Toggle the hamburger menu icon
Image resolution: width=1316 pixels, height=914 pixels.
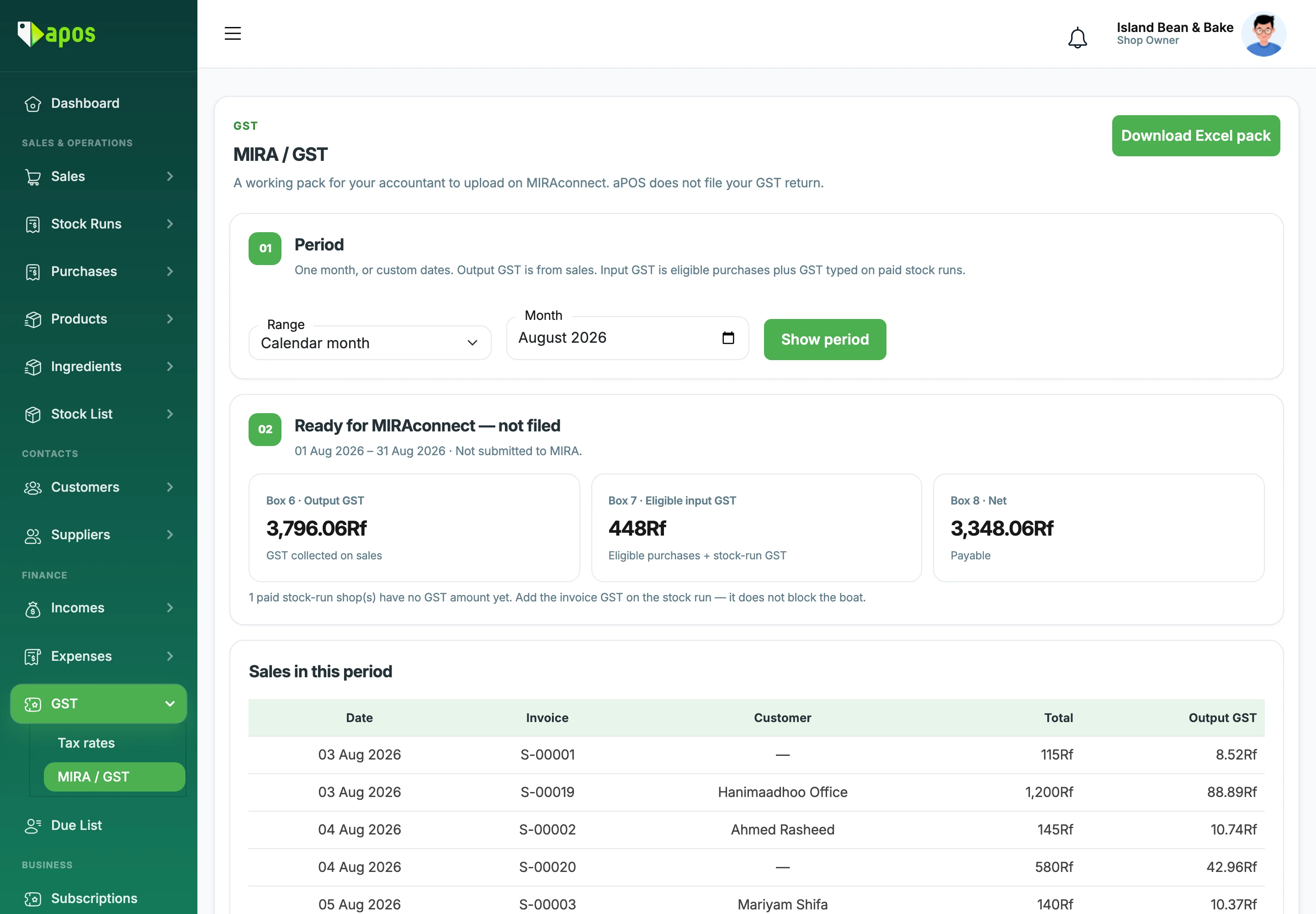pos(233,33)
